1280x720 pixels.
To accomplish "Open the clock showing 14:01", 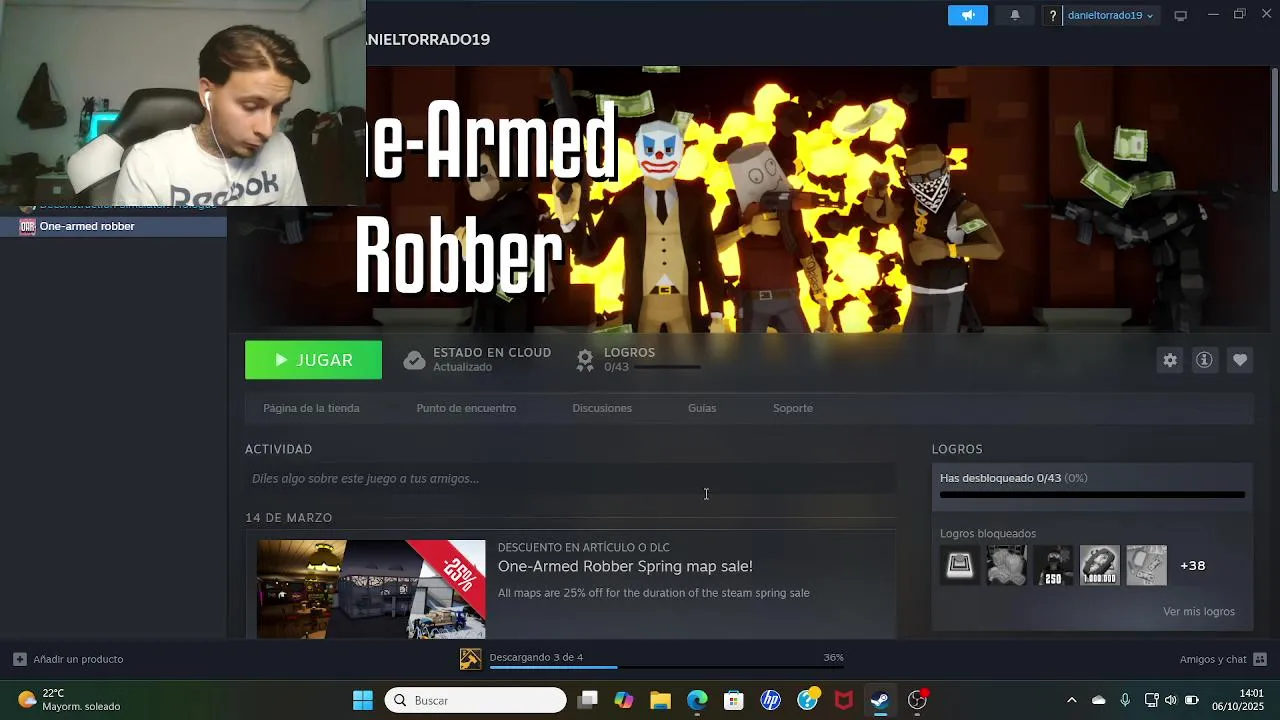I will pyautogui.click(x=1239, y=700).
